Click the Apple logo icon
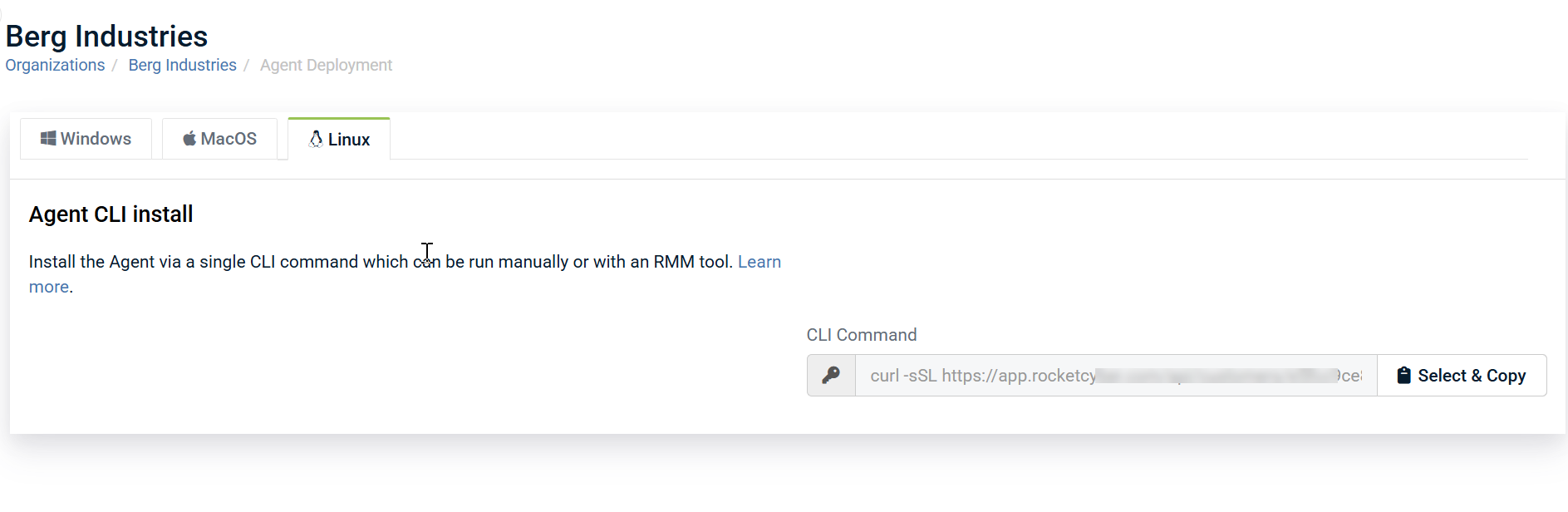Viewport: 1568px width, 512px height. click(x=189, y=138)
